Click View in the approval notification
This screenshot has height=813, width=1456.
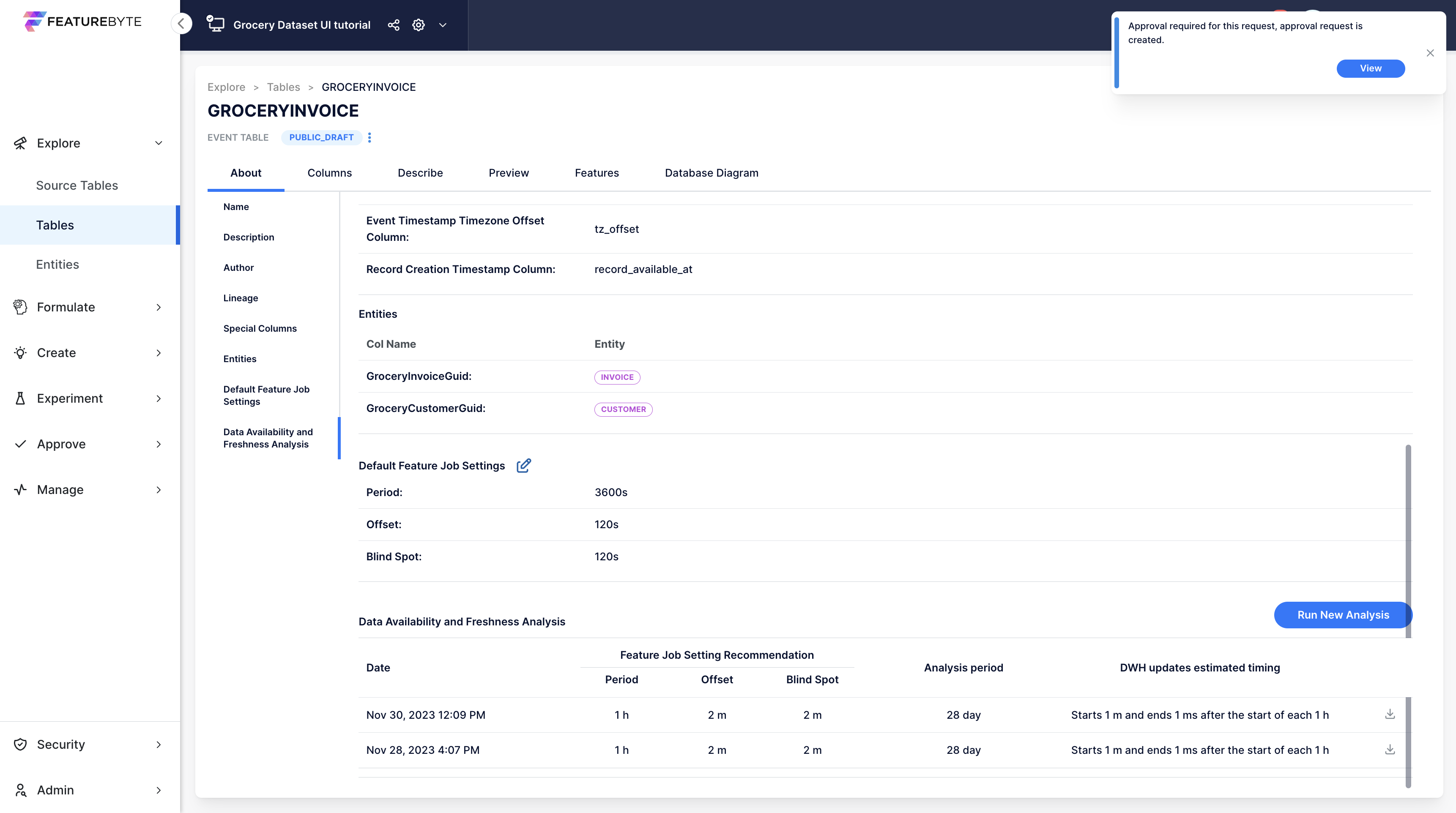click(x=1370, y=68)
